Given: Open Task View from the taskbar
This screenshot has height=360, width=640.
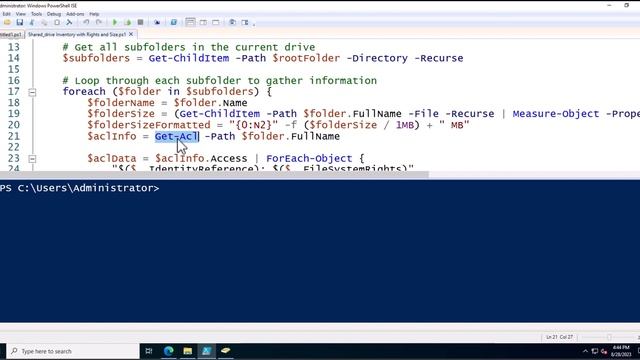Looking at the screenshot, I should (149, 351).
